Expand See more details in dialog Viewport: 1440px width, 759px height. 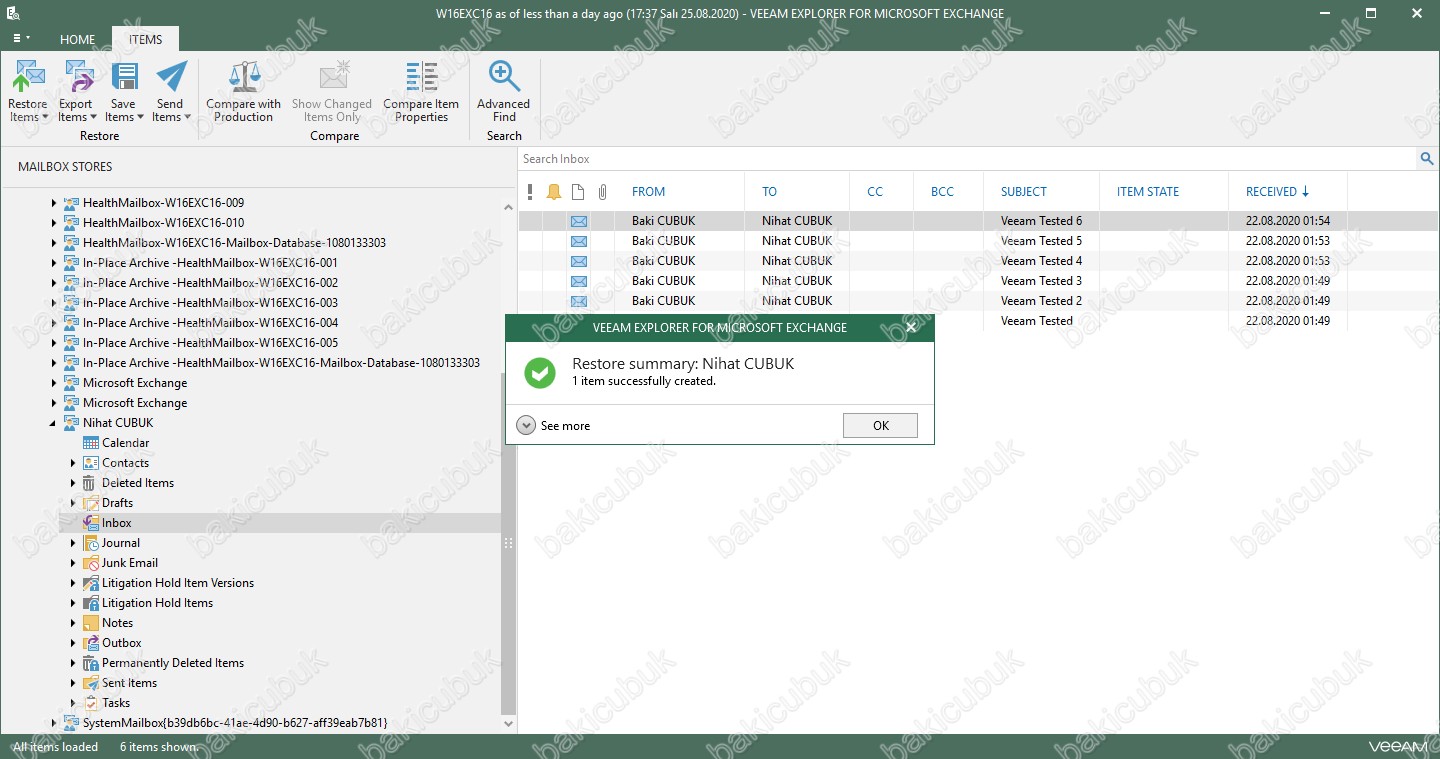click(x=526, y=426)
